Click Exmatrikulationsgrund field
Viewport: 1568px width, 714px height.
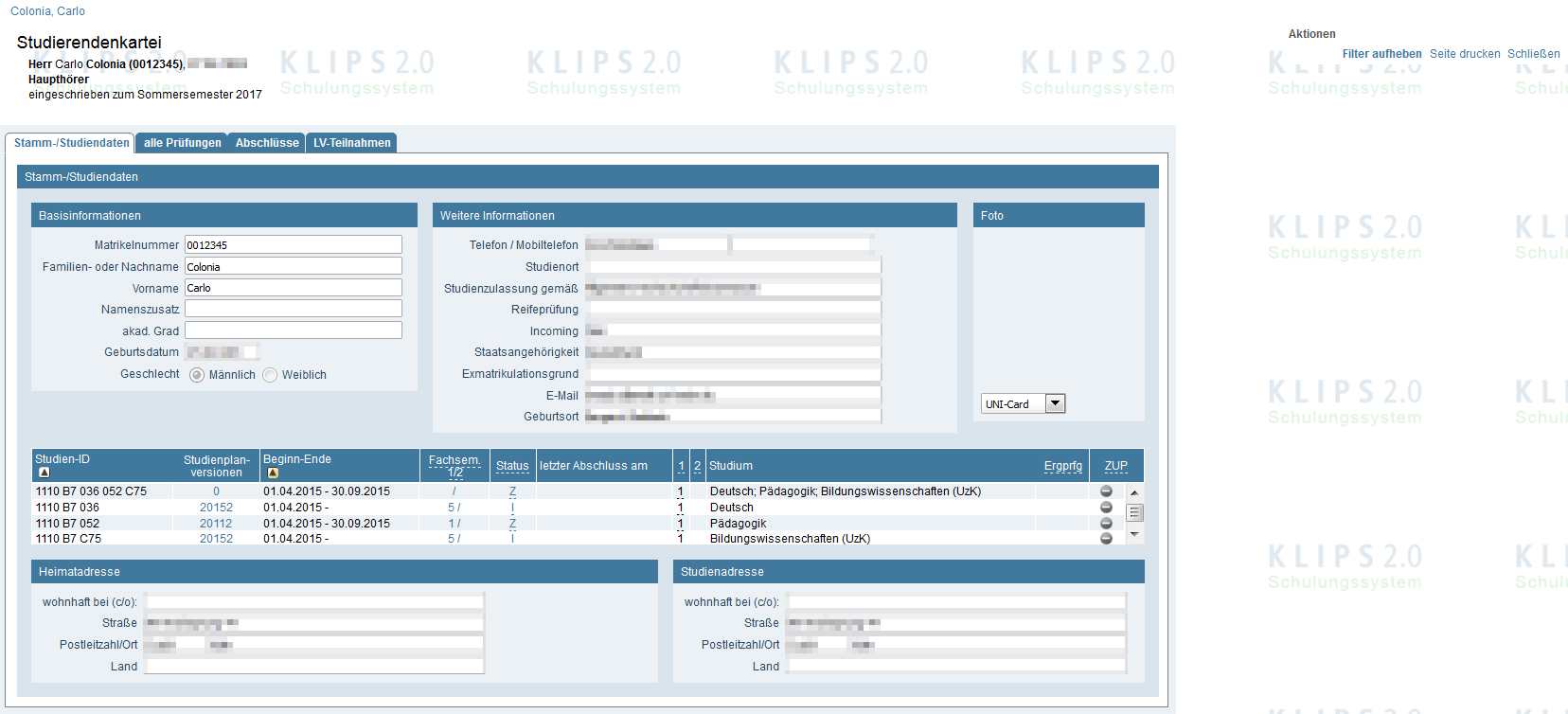(x=733, y=373)
